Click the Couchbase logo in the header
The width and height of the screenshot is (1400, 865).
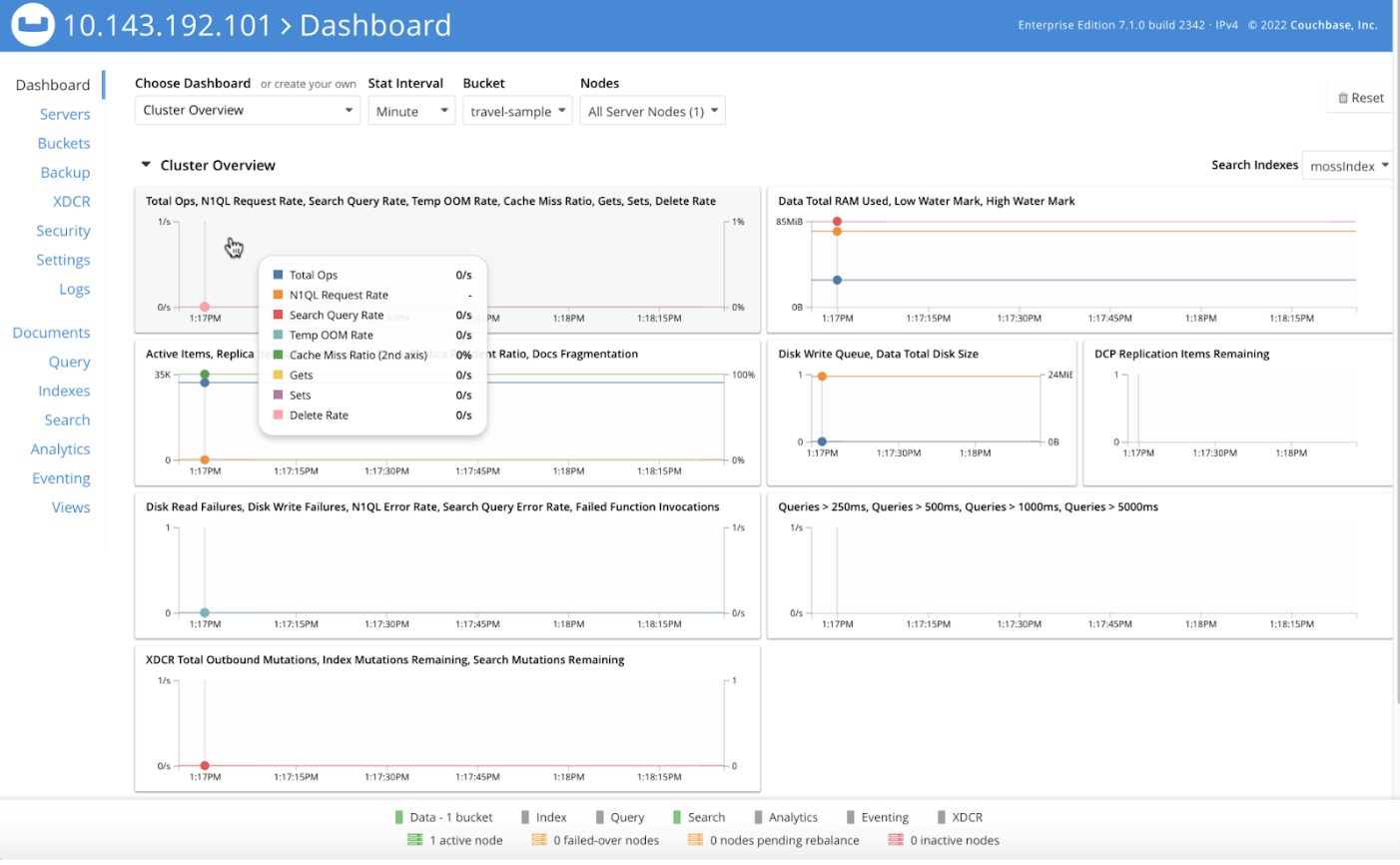[31, 24]
